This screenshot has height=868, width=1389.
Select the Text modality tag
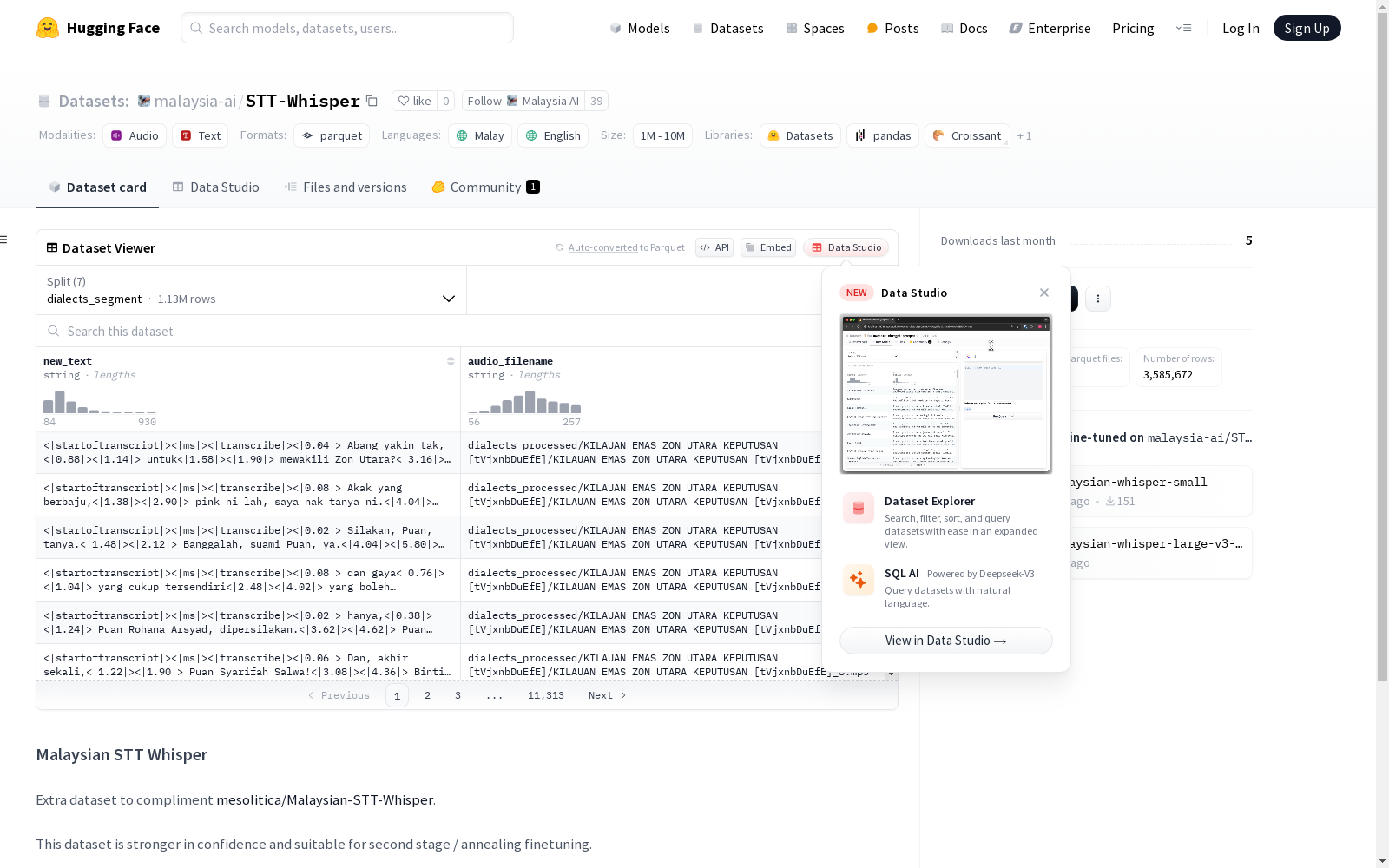click(200, 135)
